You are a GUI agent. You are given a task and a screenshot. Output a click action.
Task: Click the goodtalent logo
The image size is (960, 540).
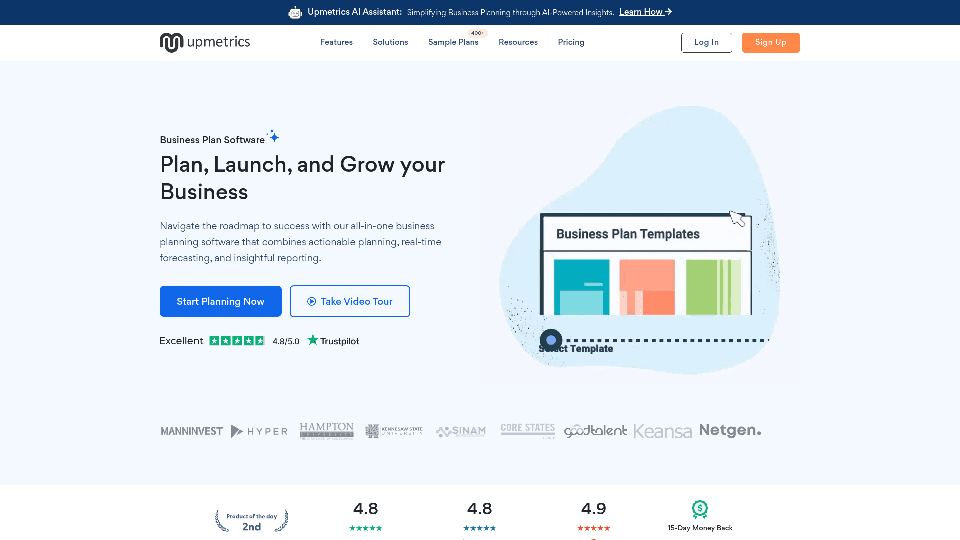coord(595,431)
